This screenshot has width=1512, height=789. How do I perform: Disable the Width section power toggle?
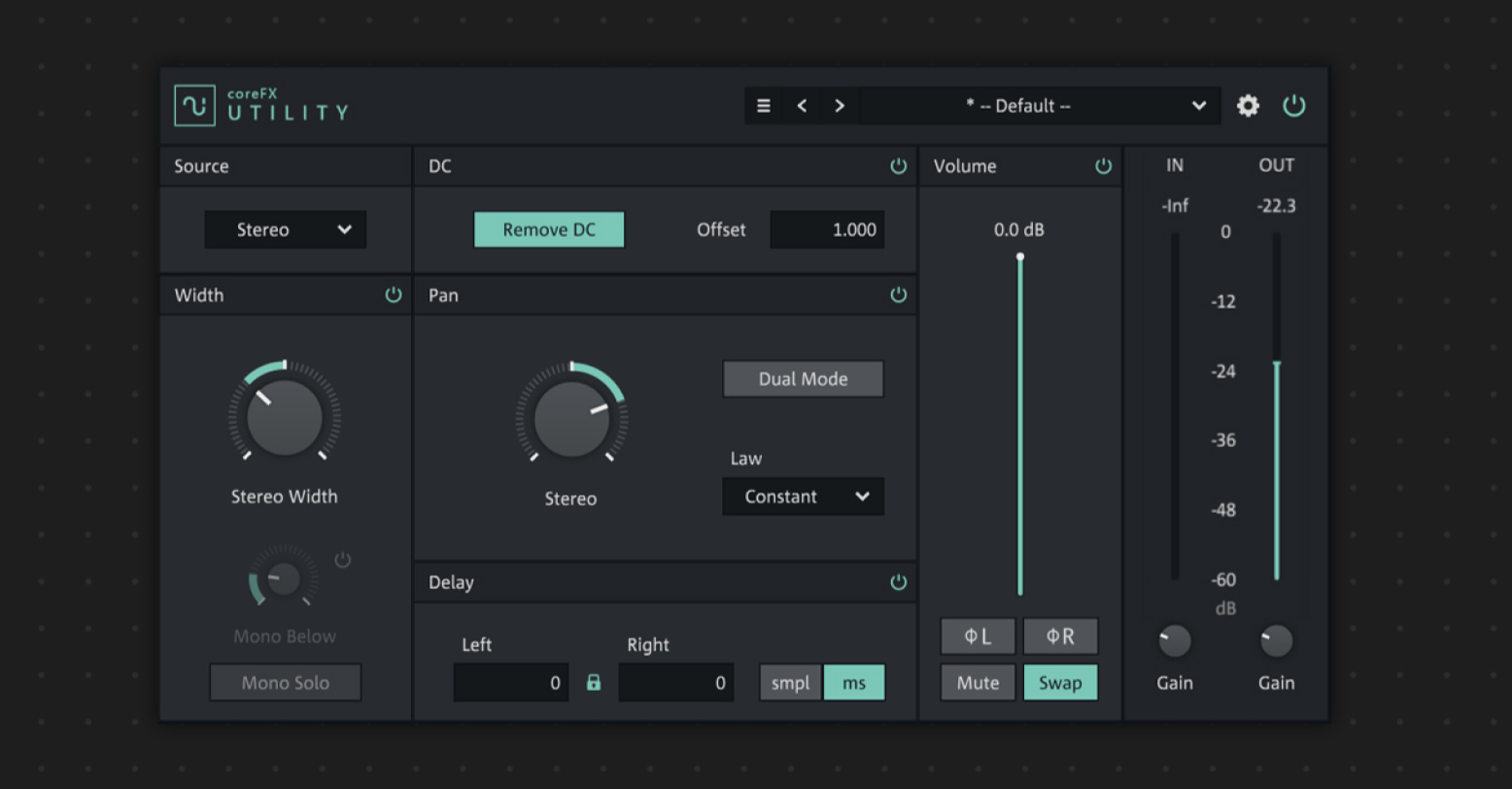coord(394,295)
